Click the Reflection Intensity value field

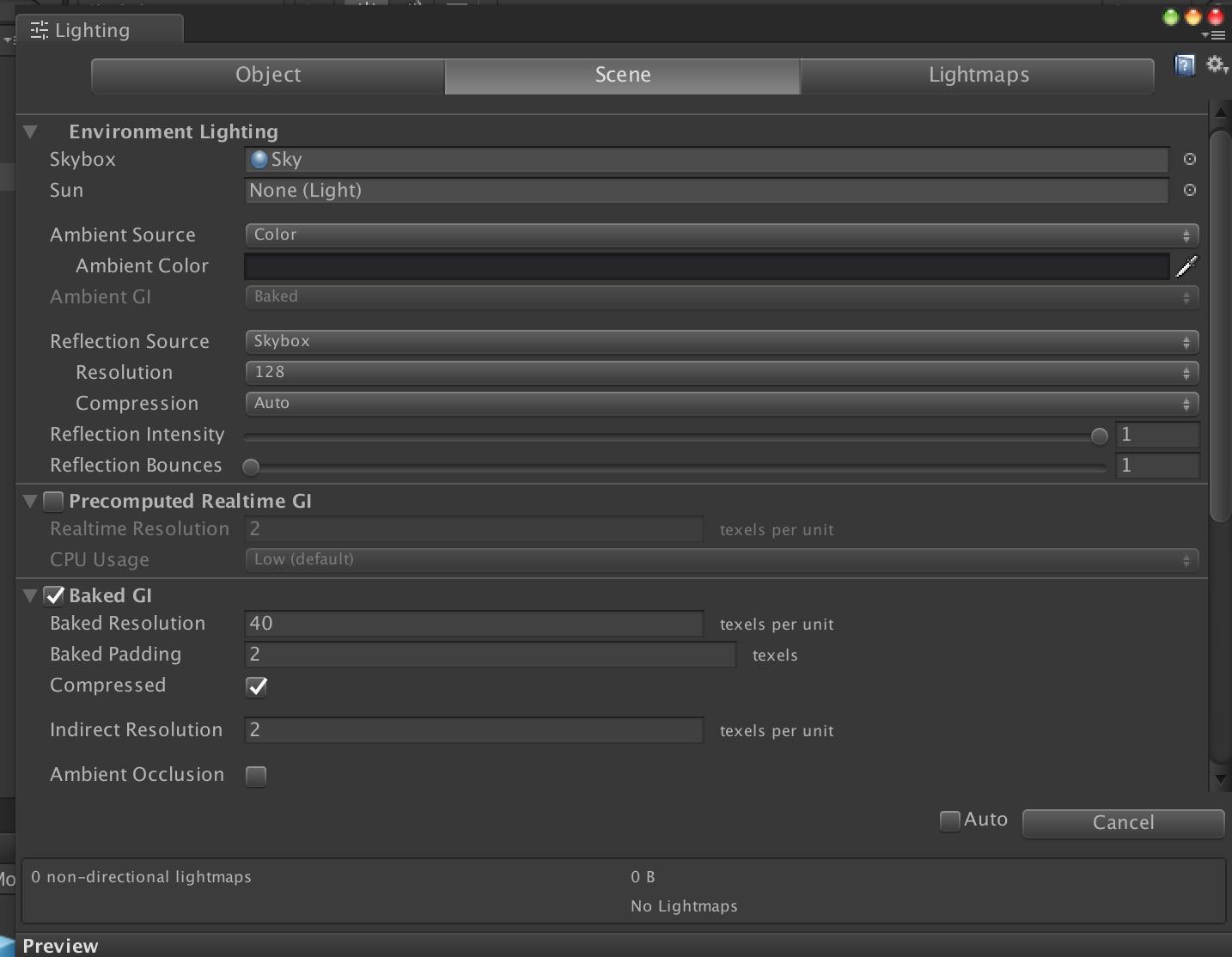pyautogui.click(x=1157, y=435)
